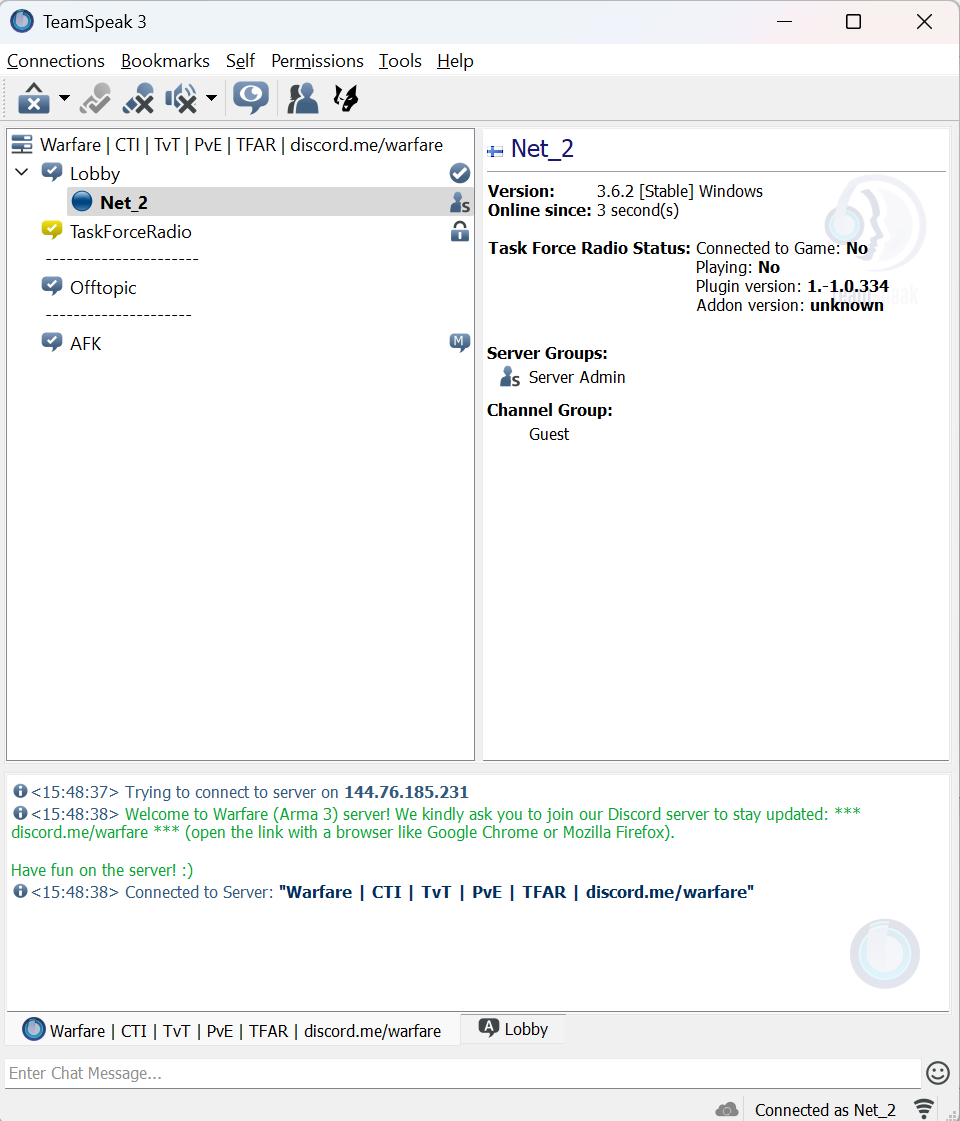Mute the microphone using the toolbar
This screenshot has width=960, height=1121.
coord(138,98)
